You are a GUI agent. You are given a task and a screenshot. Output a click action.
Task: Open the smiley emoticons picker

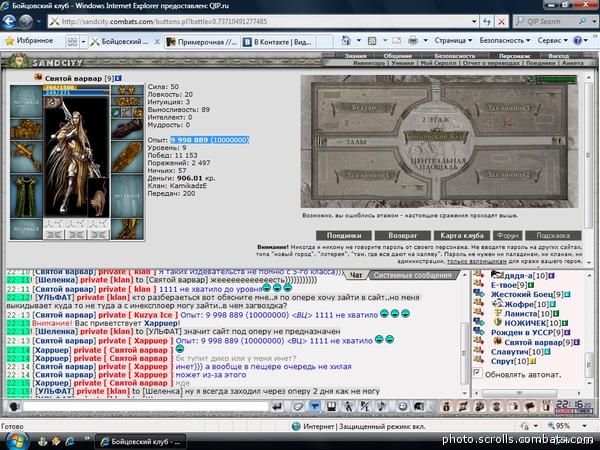[x=402, y=406]
